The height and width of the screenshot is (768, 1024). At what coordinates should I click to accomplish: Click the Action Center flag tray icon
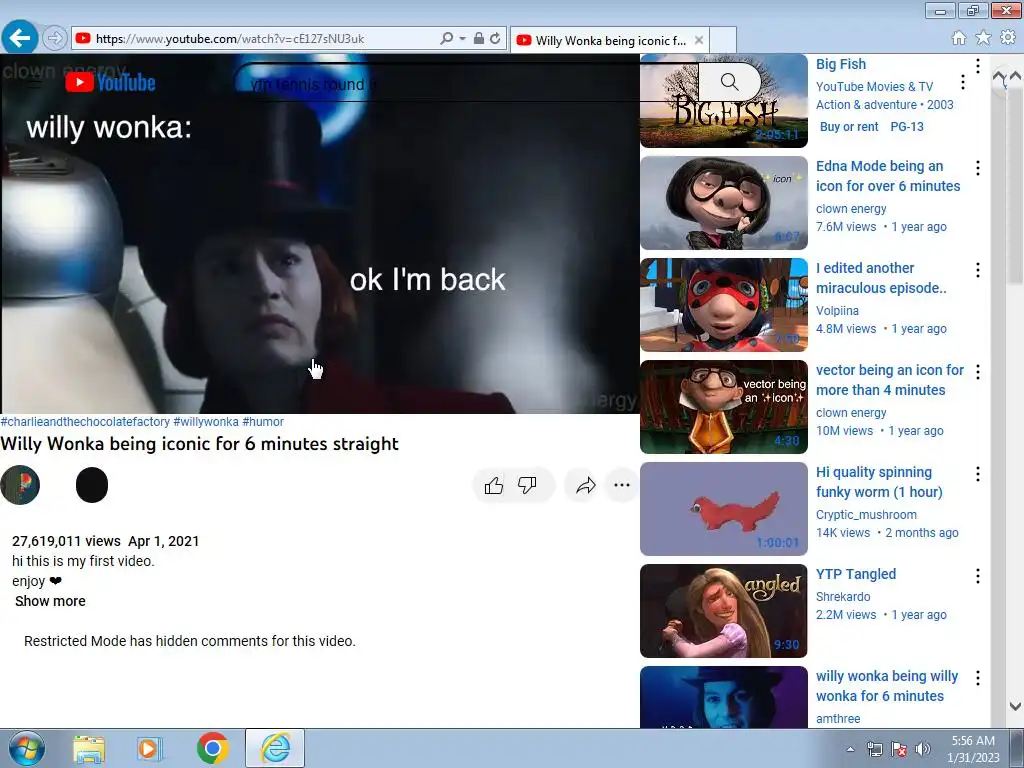coord(899,749)
